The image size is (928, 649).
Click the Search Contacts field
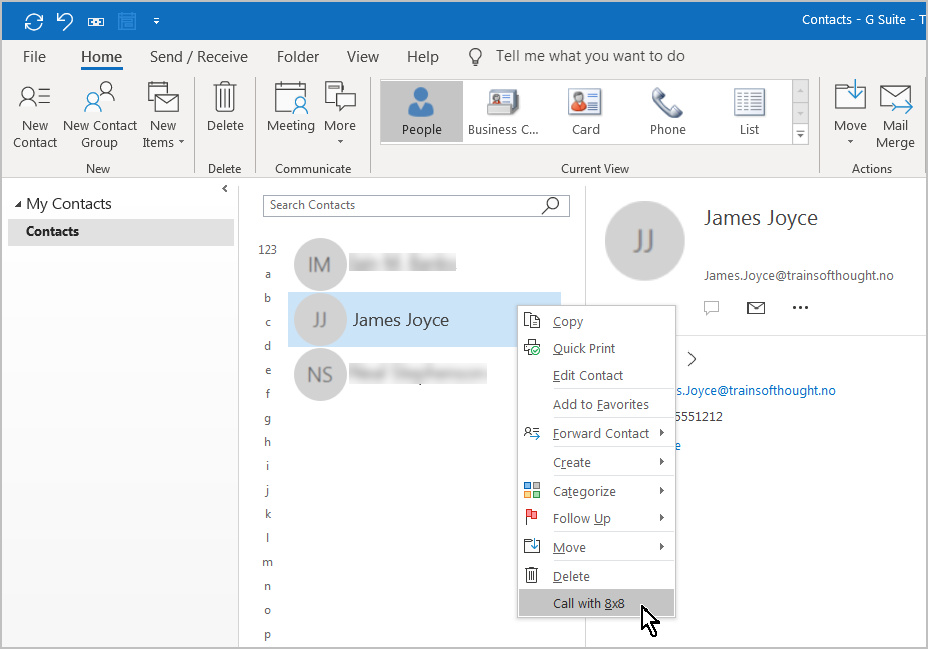click(x=403, y=205)
